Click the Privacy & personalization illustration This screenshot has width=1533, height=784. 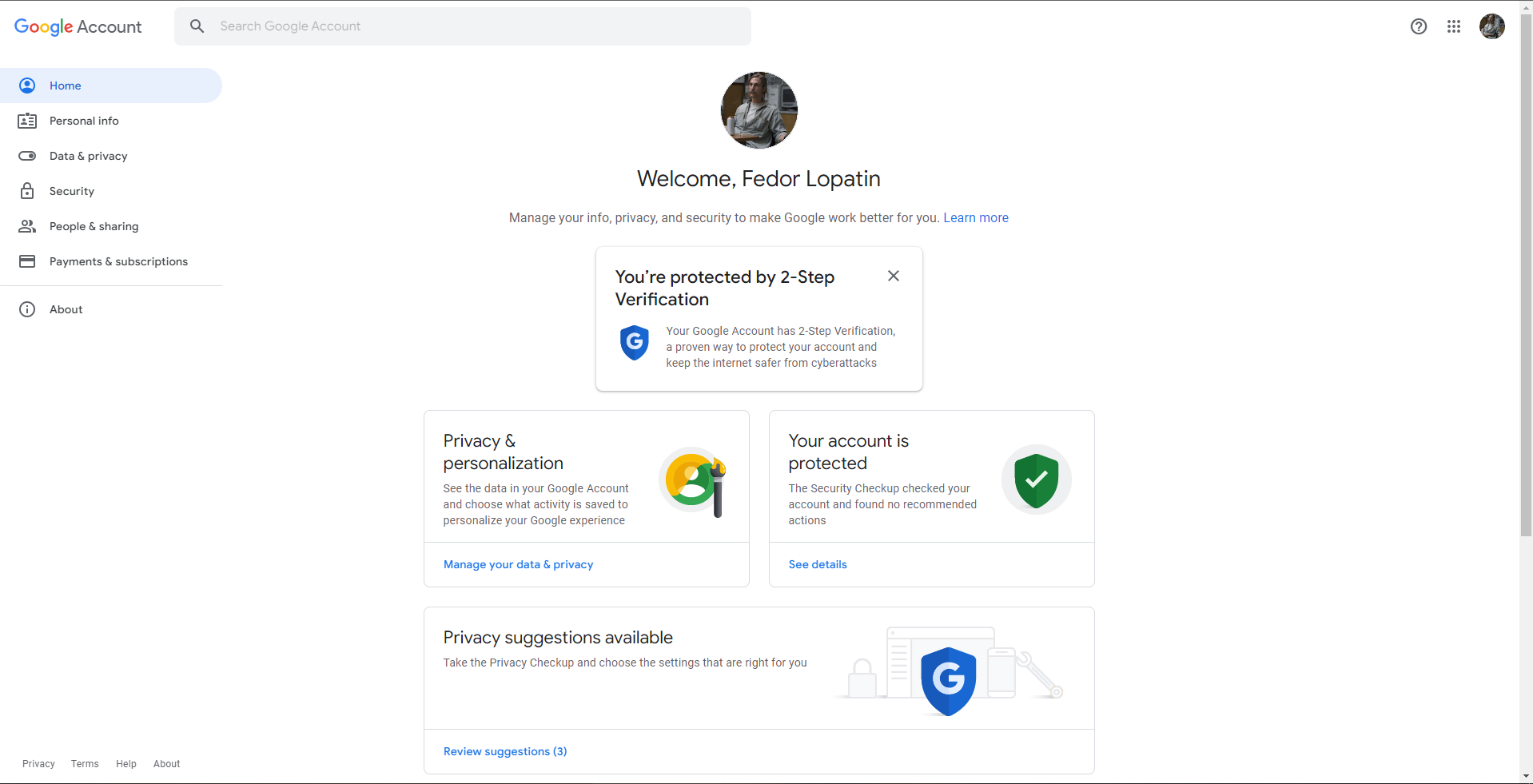pos(693,481)
